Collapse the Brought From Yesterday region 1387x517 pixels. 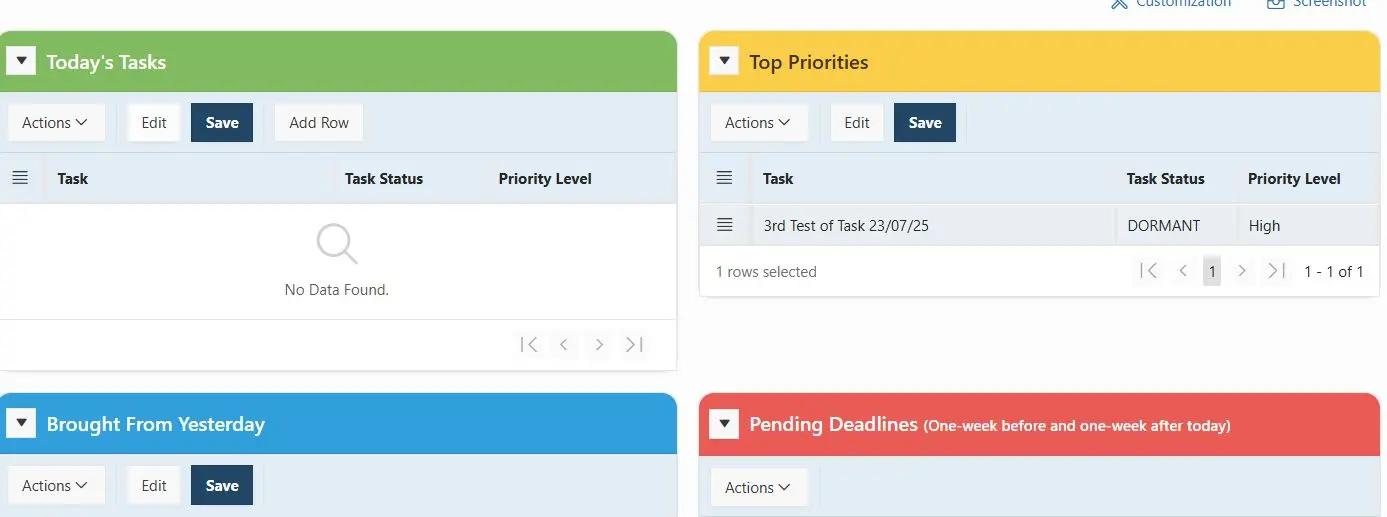[x=21, y=424]
